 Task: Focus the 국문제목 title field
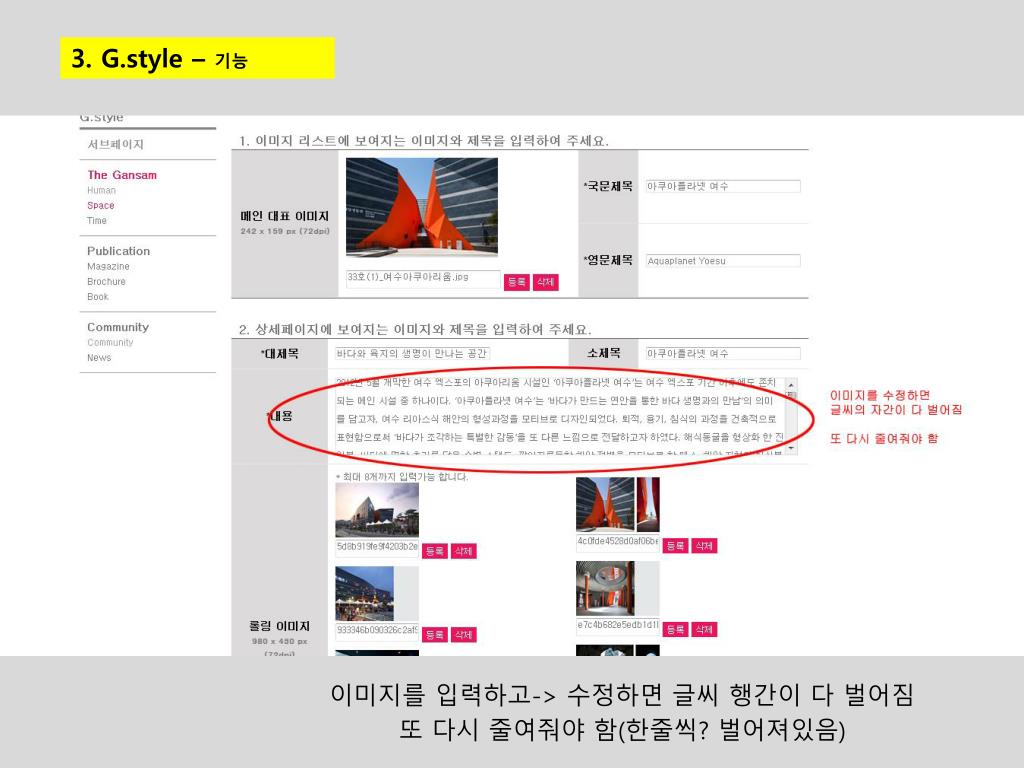723,186
